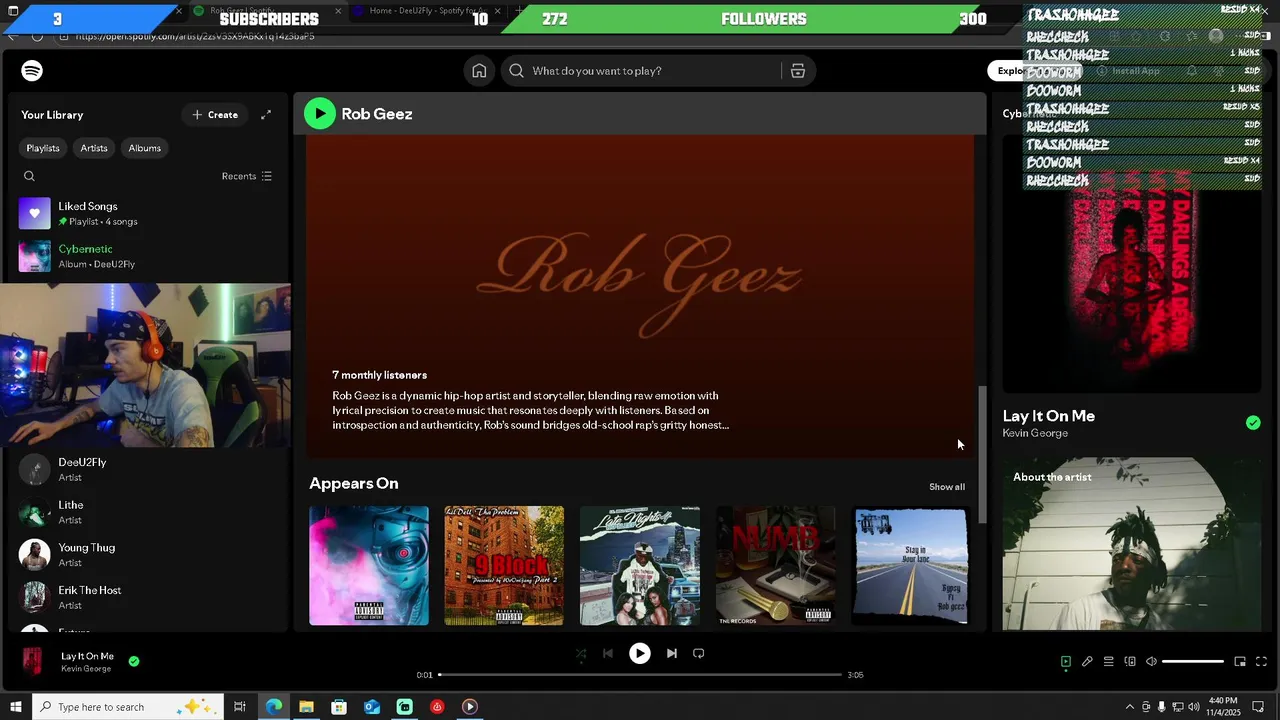This screenshot has height=720, width=1280.
Task: Open File Explorer from taskbar
Action: point(306,707)
